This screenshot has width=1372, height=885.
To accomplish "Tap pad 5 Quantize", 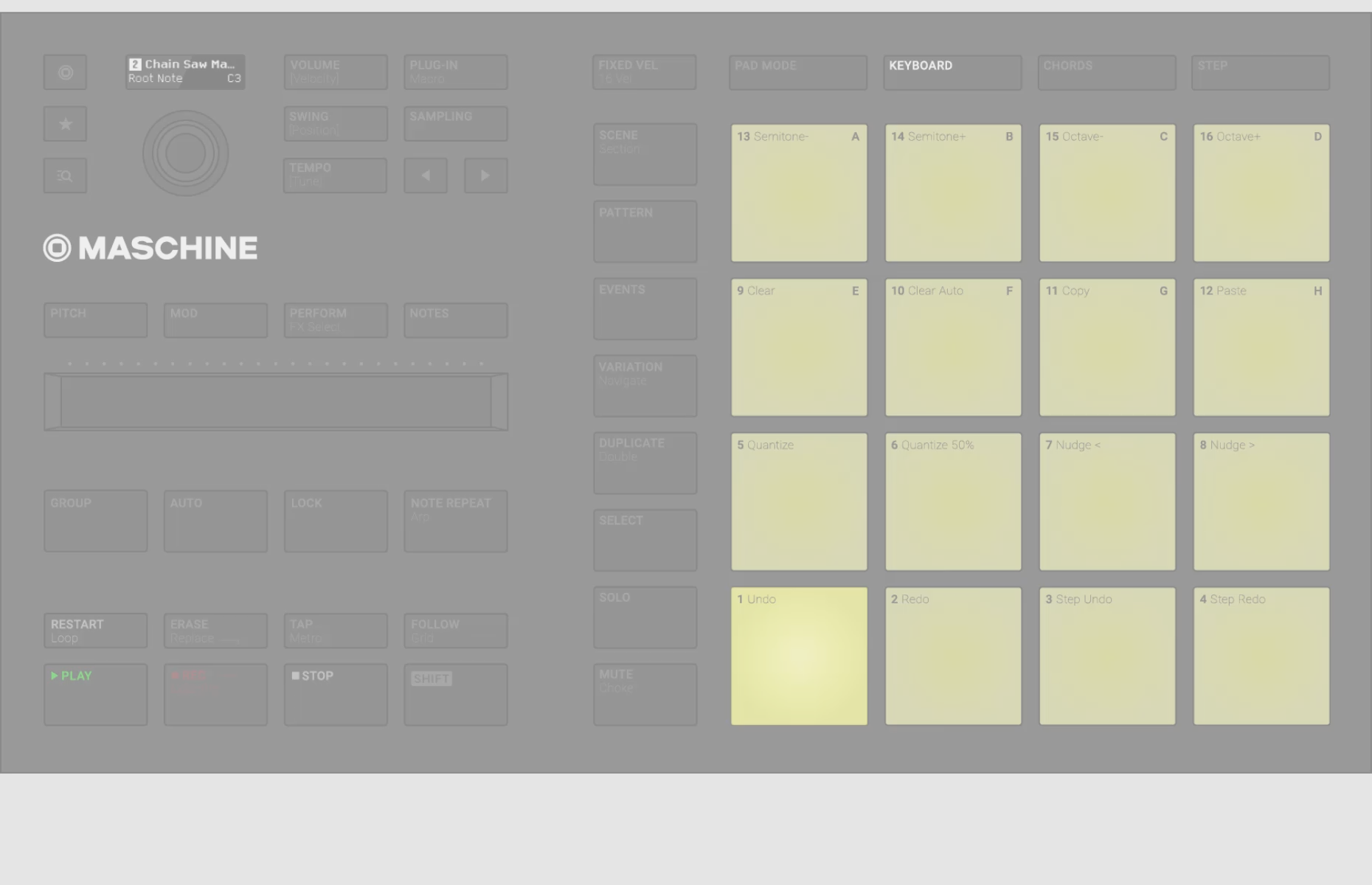I will coord(799,502).
